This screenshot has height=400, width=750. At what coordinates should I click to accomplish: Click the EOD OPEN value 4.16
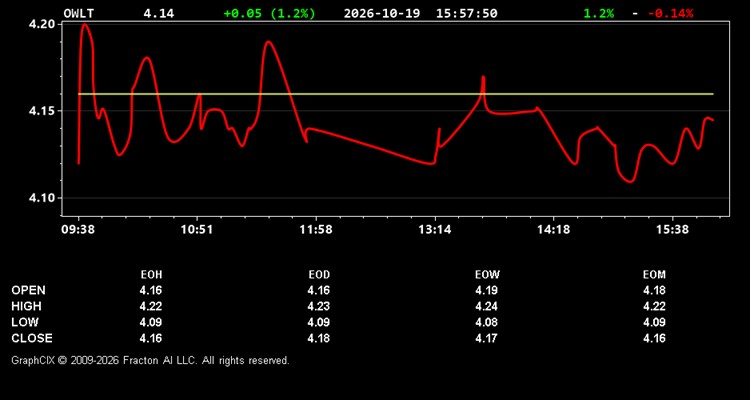tap(319, 290)
